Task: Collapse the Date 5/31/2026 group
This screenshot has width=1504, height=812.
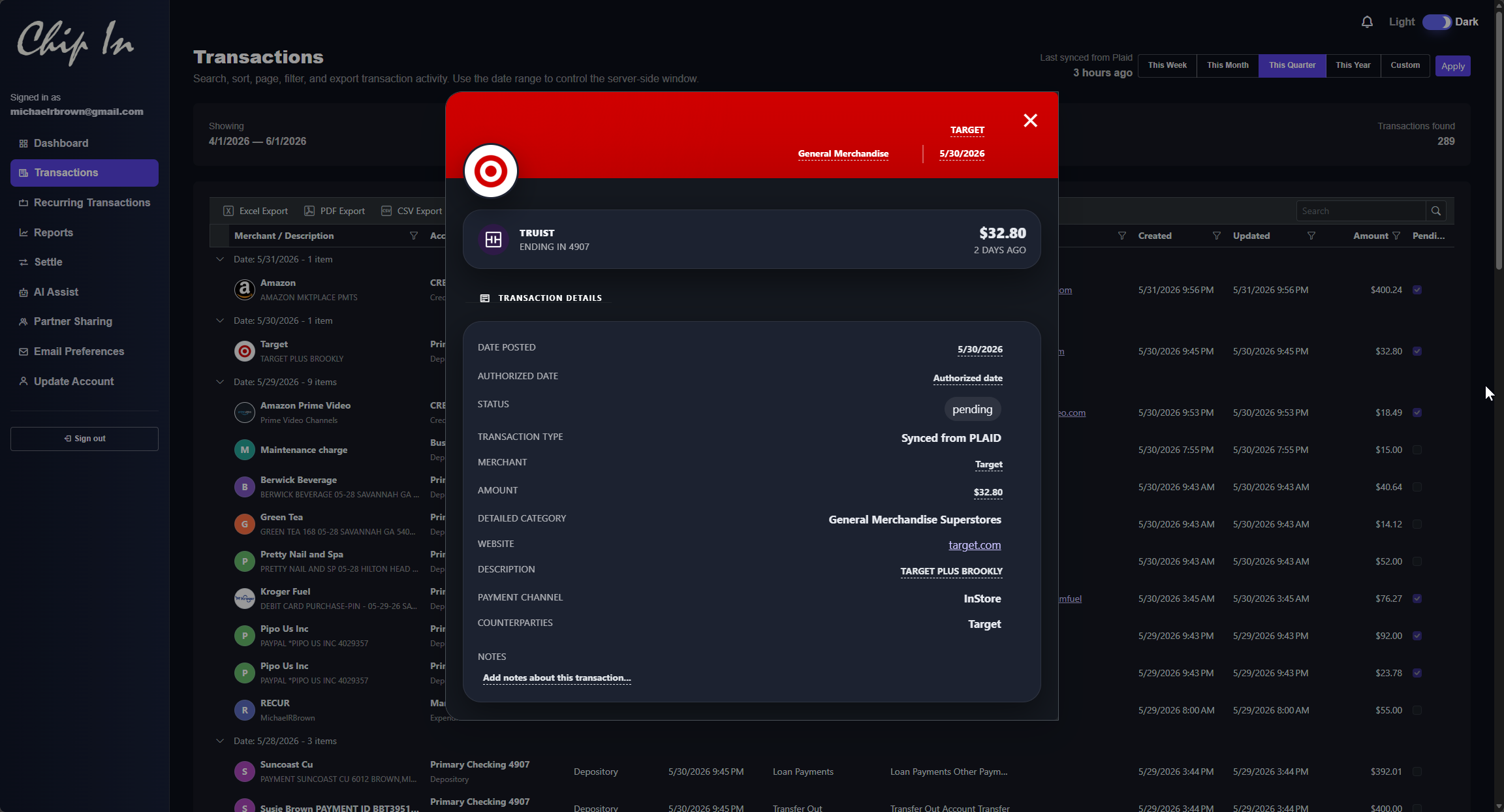Action: click(220, 259)
